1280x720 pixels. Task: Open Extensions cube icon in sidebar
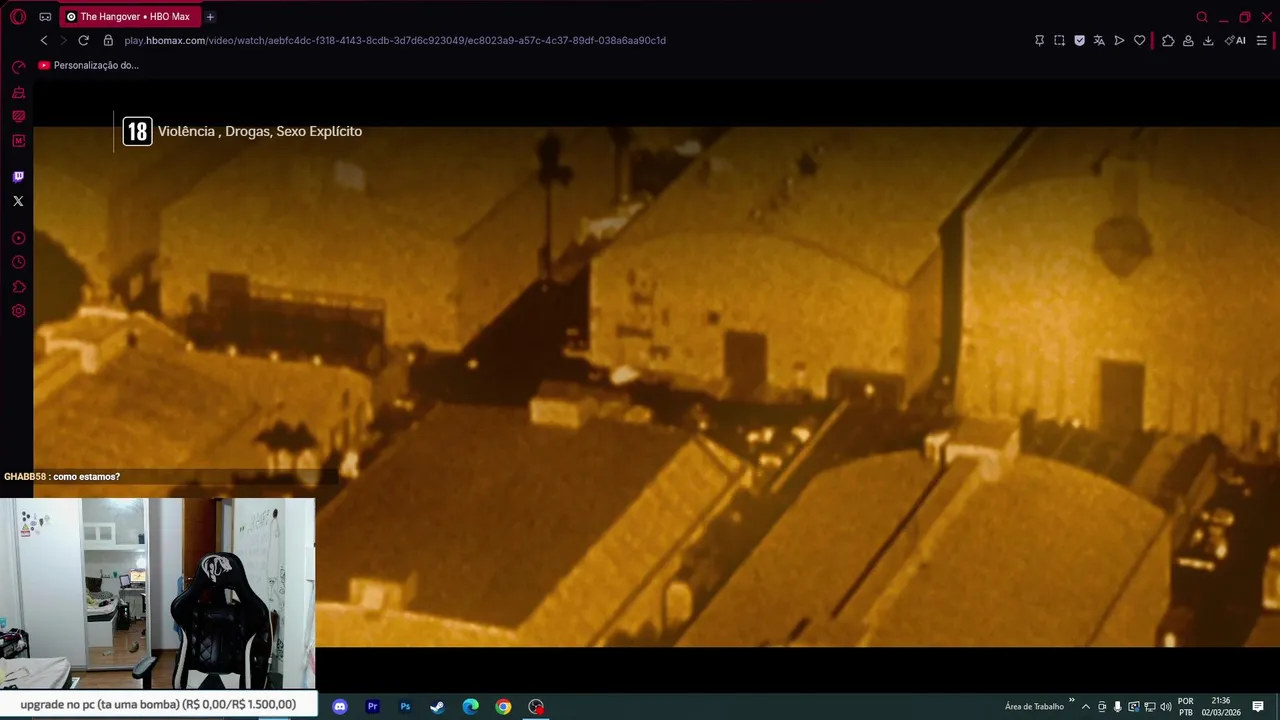[x=18, y=287]
